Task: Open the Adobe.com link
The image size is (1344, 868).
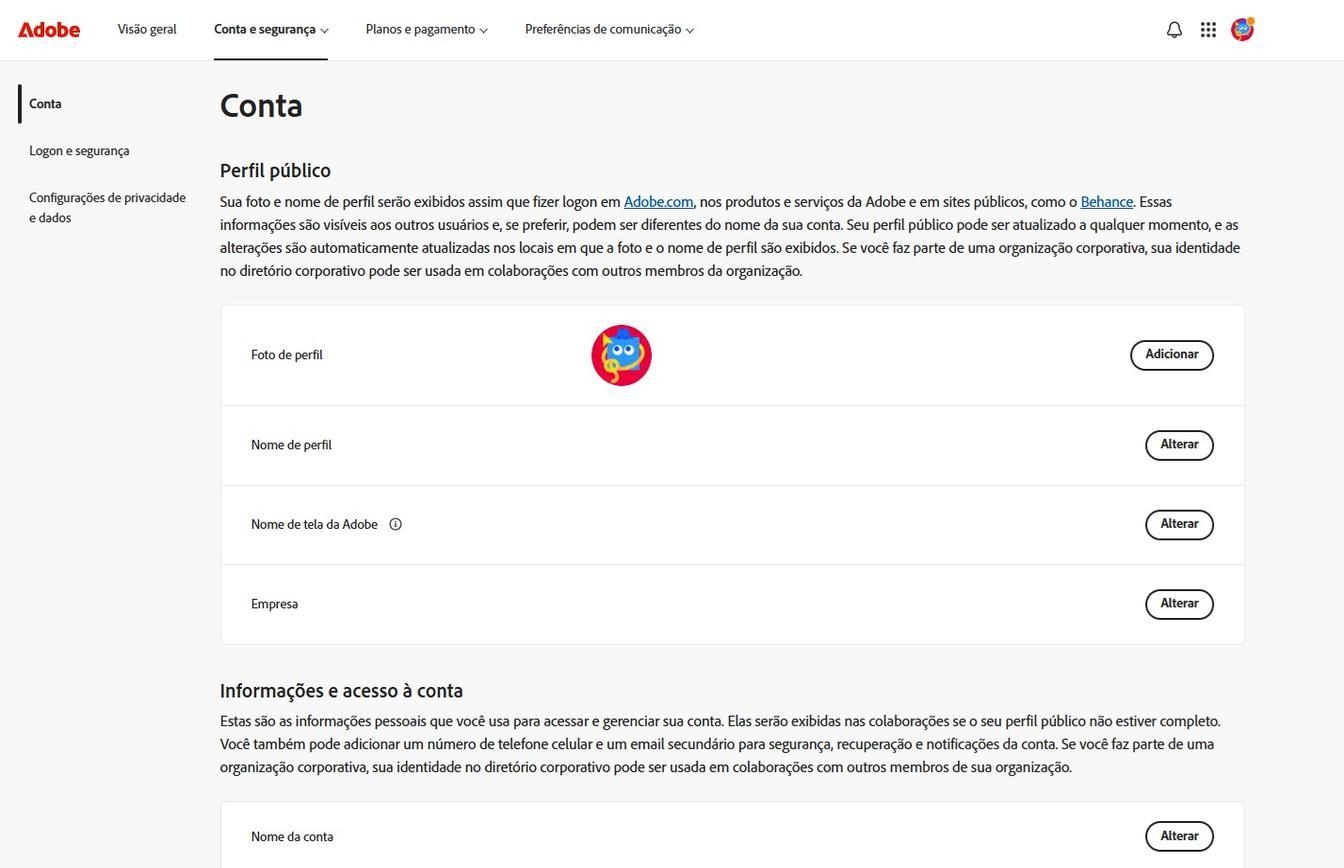Action: pos(658,201)
